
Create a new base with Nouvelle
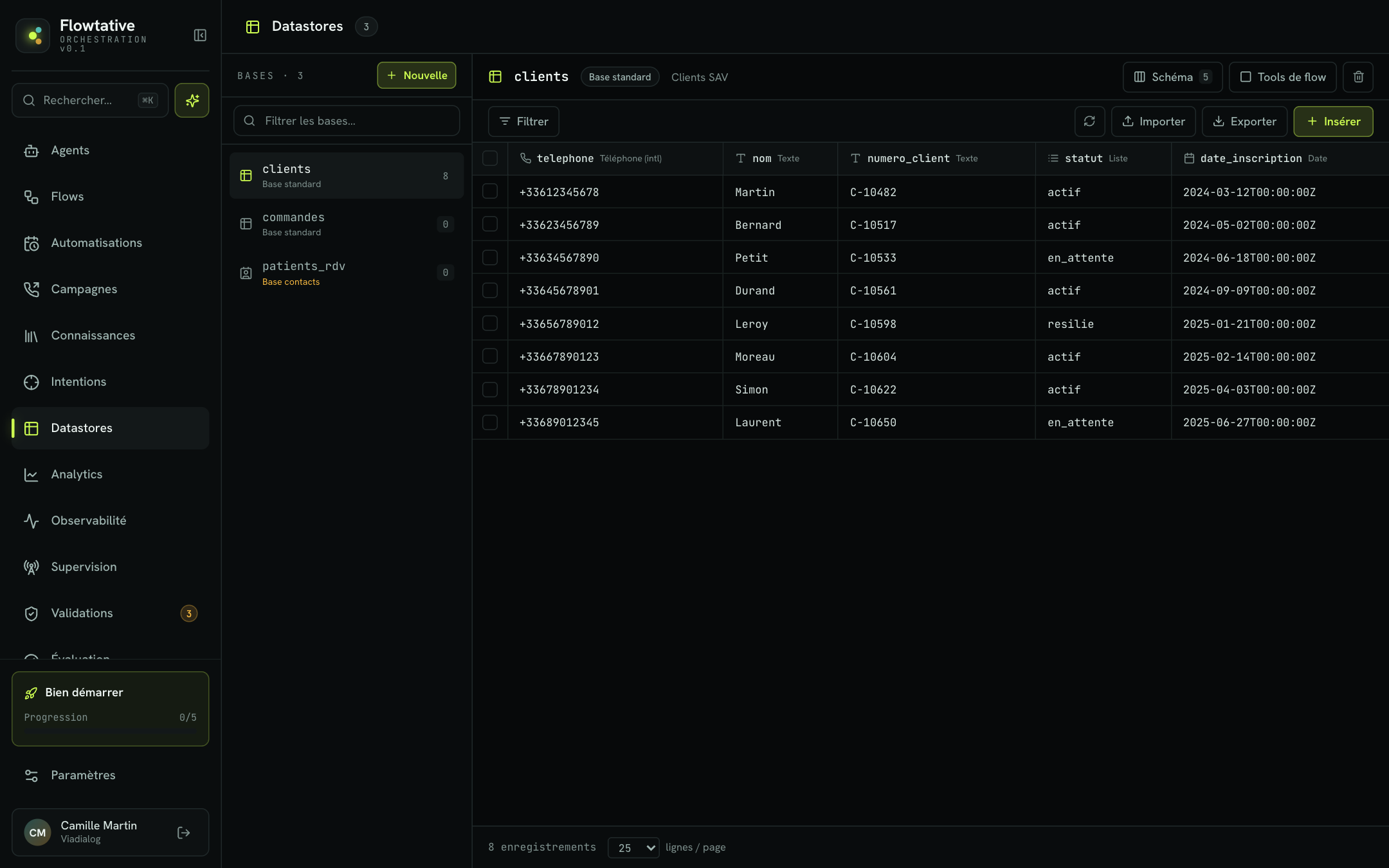[x=417, y=75]
